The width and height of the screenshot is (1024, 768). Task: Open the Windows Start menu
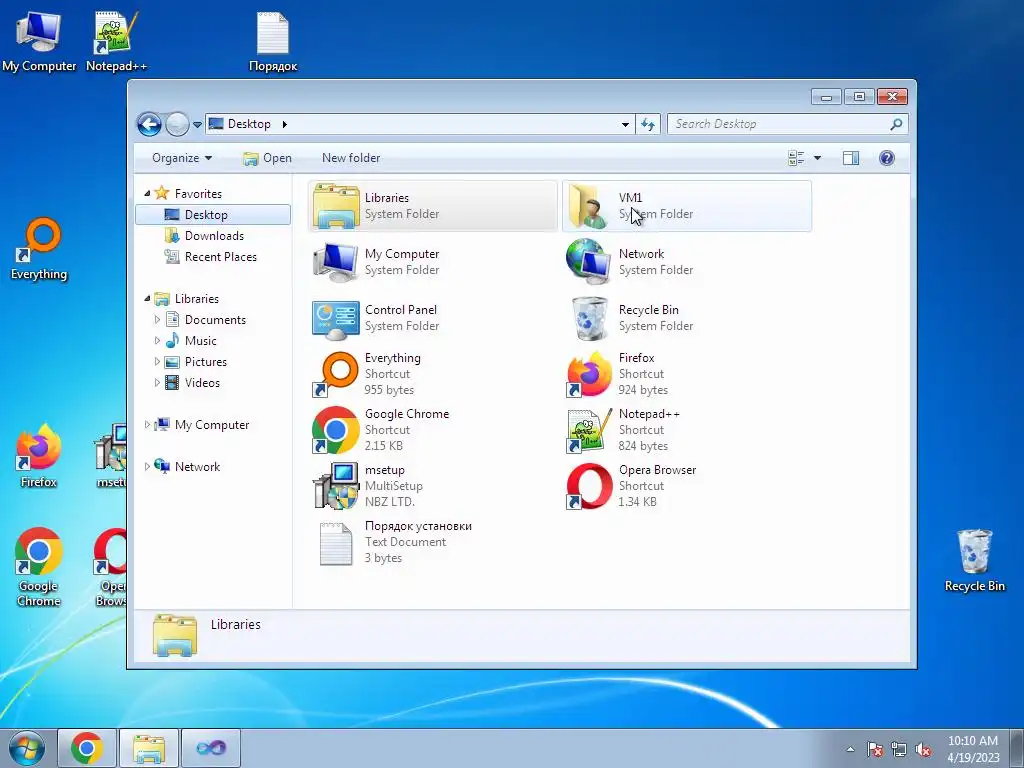(27, 748)
